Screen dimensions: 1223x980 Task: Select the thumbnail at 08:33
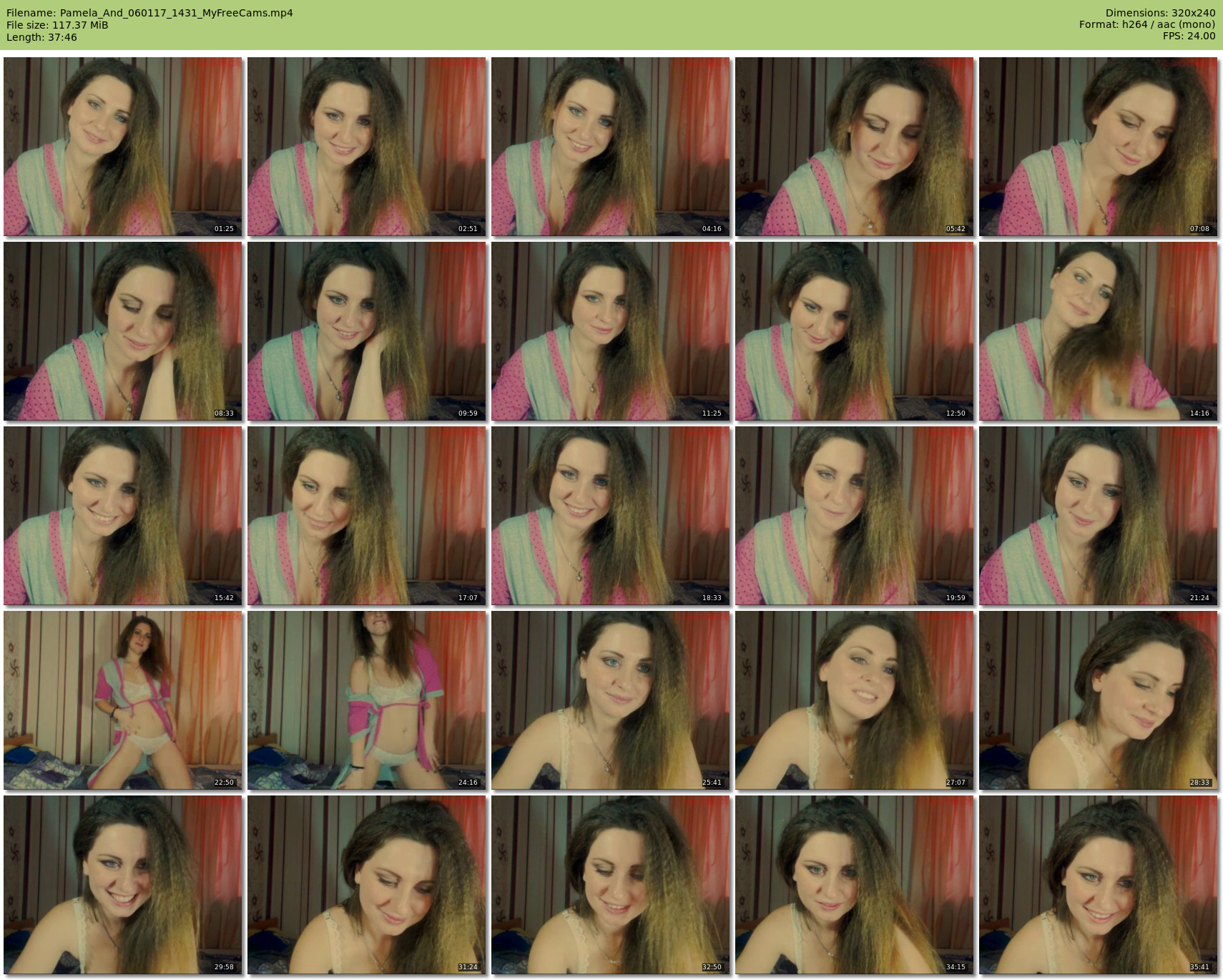[122, 331]
